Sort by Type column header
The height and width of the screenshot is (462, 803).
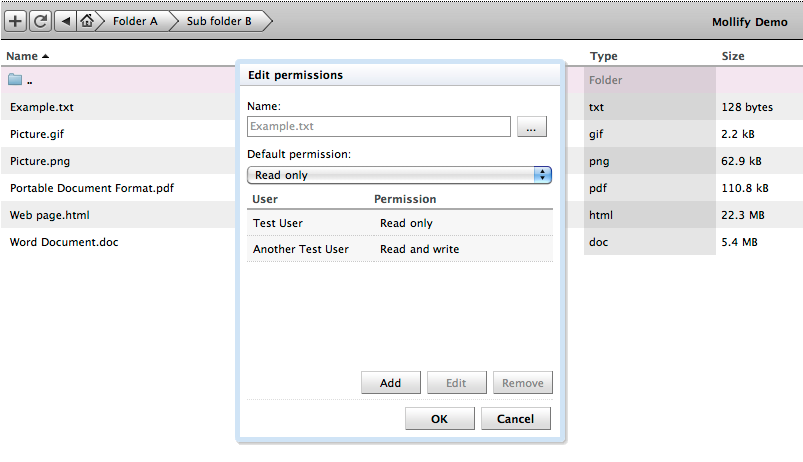click(x=603, y=56)
